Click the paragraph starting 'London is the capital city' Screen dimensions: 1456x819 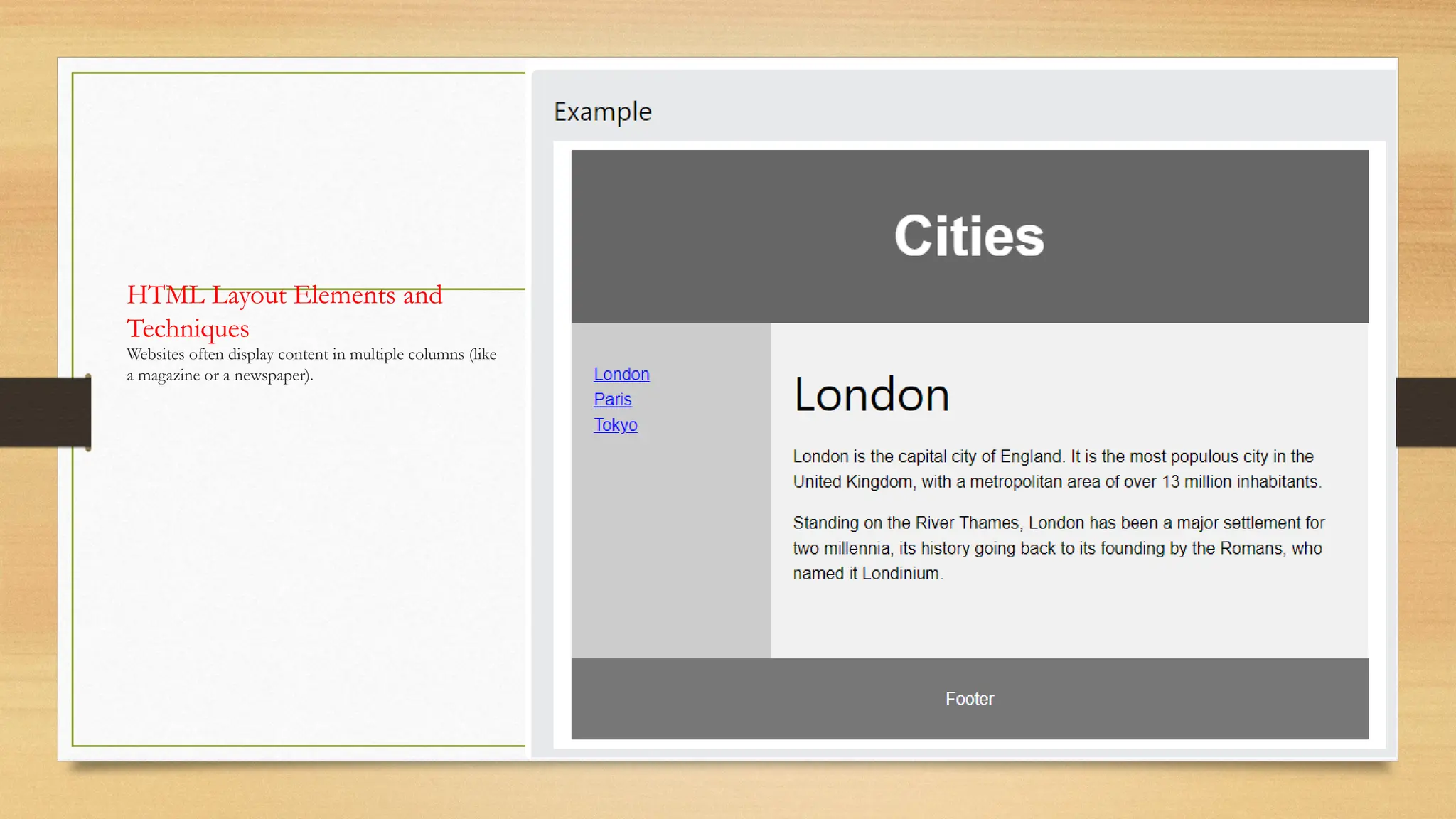point(1057,469)
